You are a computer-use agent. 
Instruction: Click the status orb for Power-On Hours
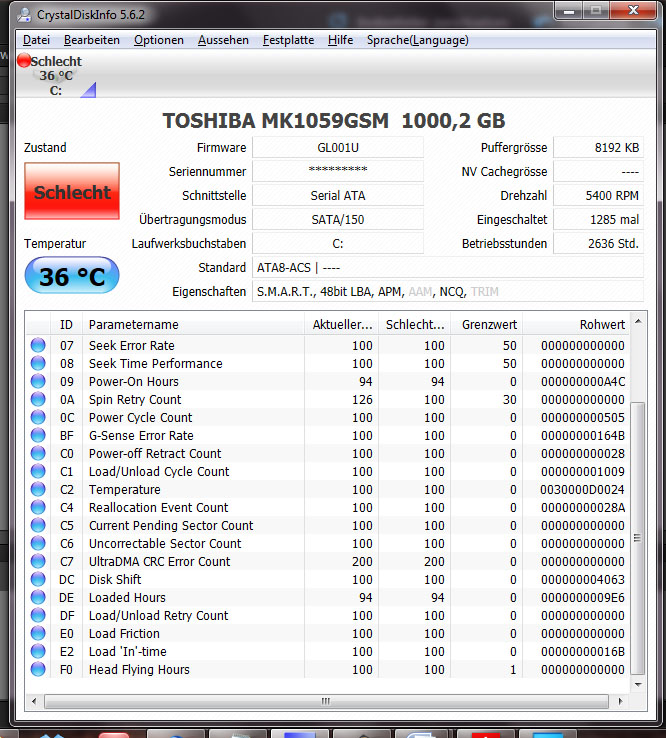coord(38,381)
